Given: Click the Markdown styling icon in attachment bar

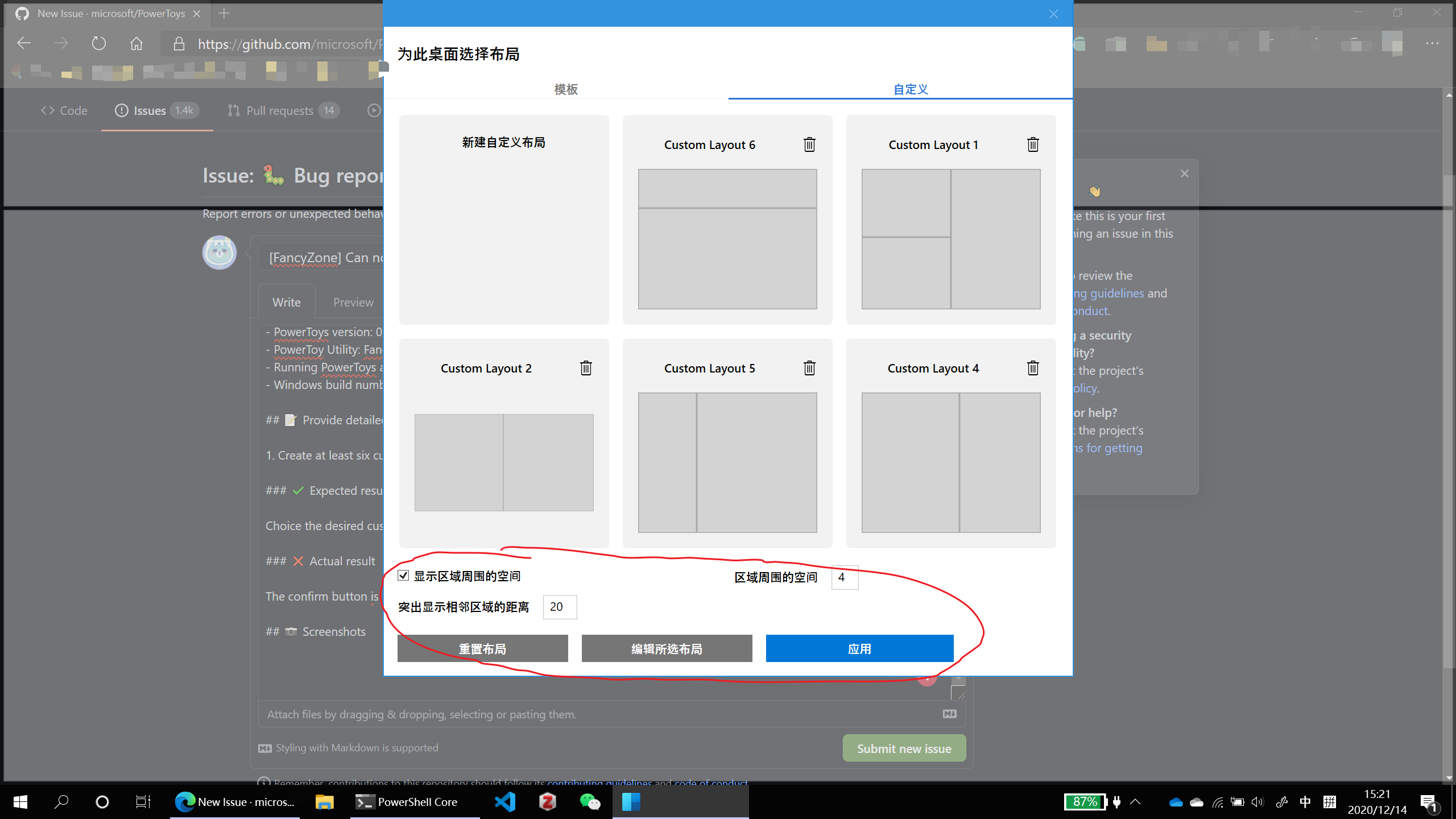Looking at the screenshot, I should pyautogui.click(x=949, y=713).
